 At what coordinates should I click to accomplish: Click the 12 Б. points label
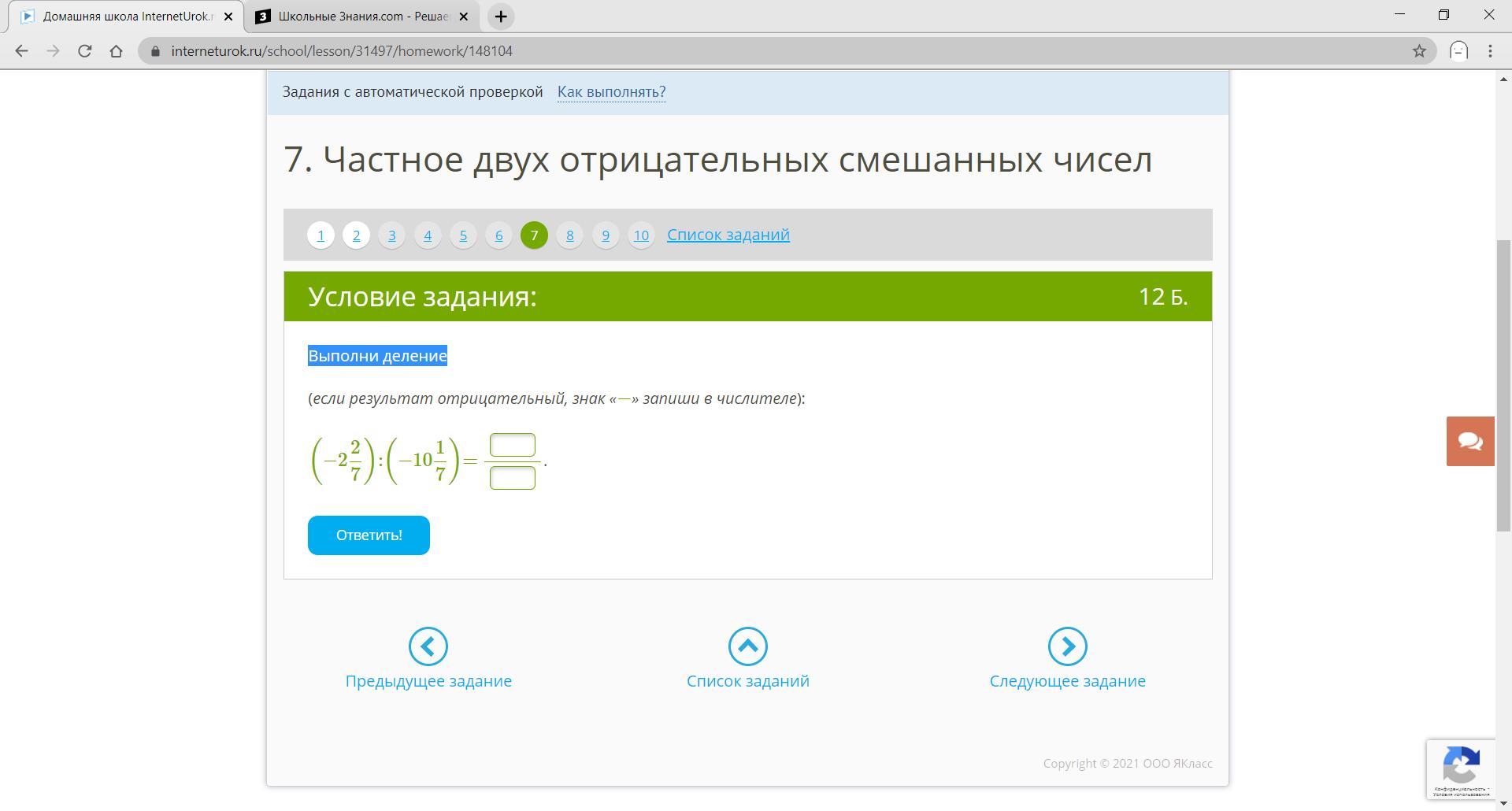click(1163, 297)
